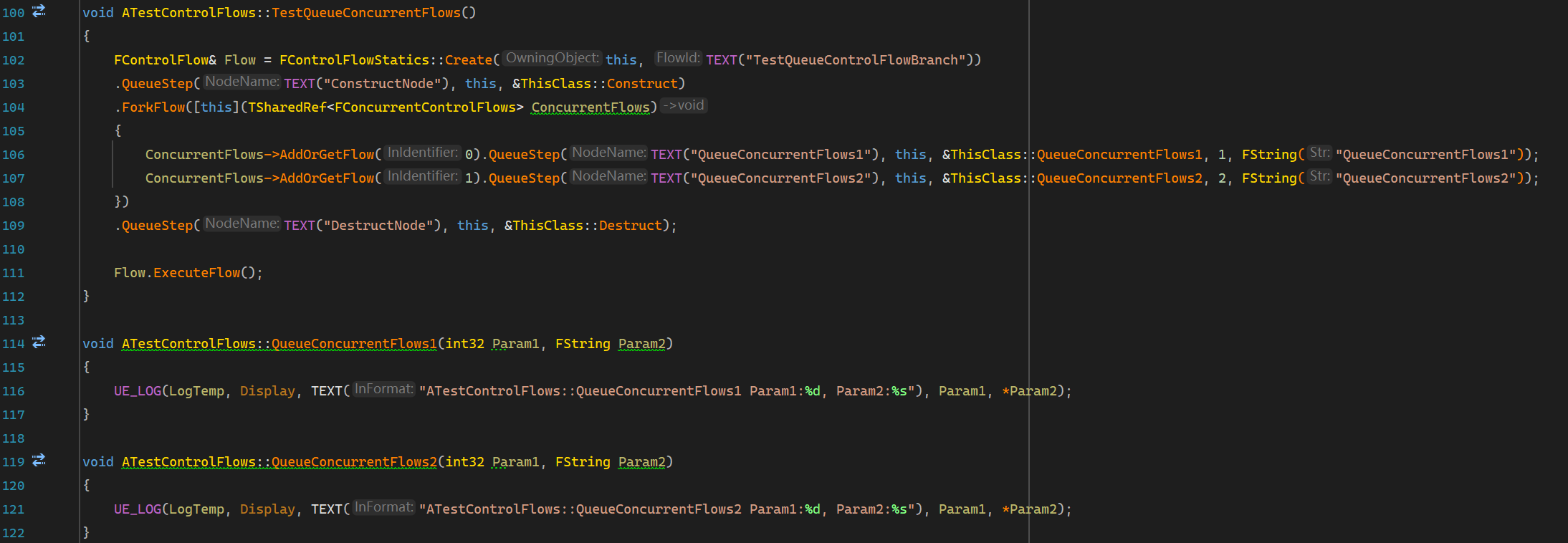Image resolution: width=1568 pixels, height=543 pixels.
Task: Click the NodeName hint before "DestructNode"
Action: (x=242, y=224)
